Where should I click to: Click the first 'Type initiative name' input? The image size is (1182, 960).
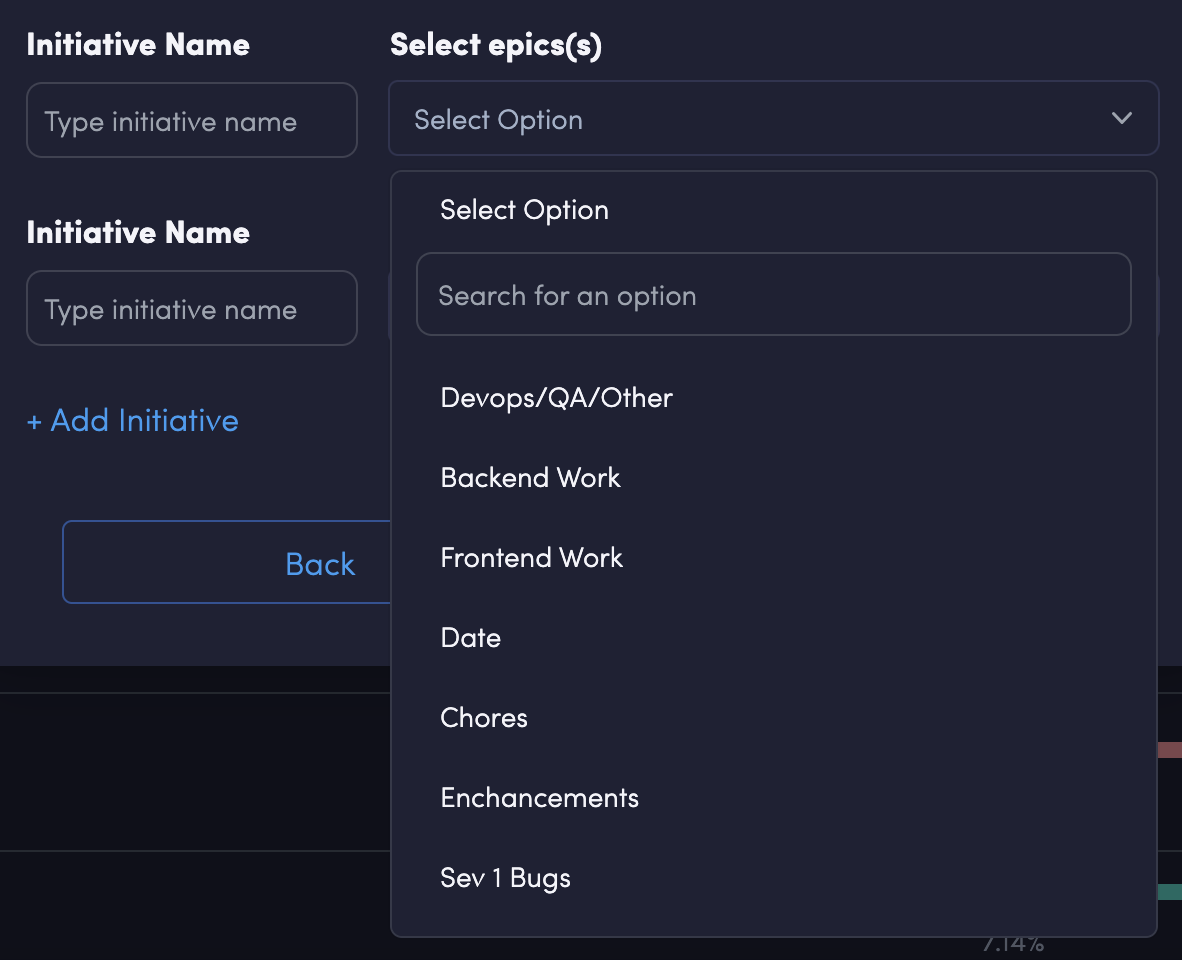pyautogui.click(x=191, y=121)
